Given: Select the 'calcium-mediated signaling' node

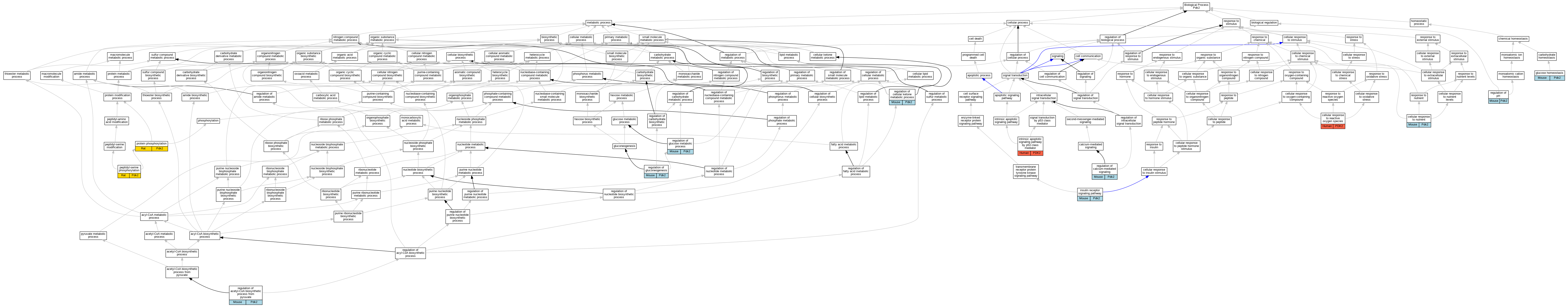Looking at the screenshot, I should [x=1091, y=146].
